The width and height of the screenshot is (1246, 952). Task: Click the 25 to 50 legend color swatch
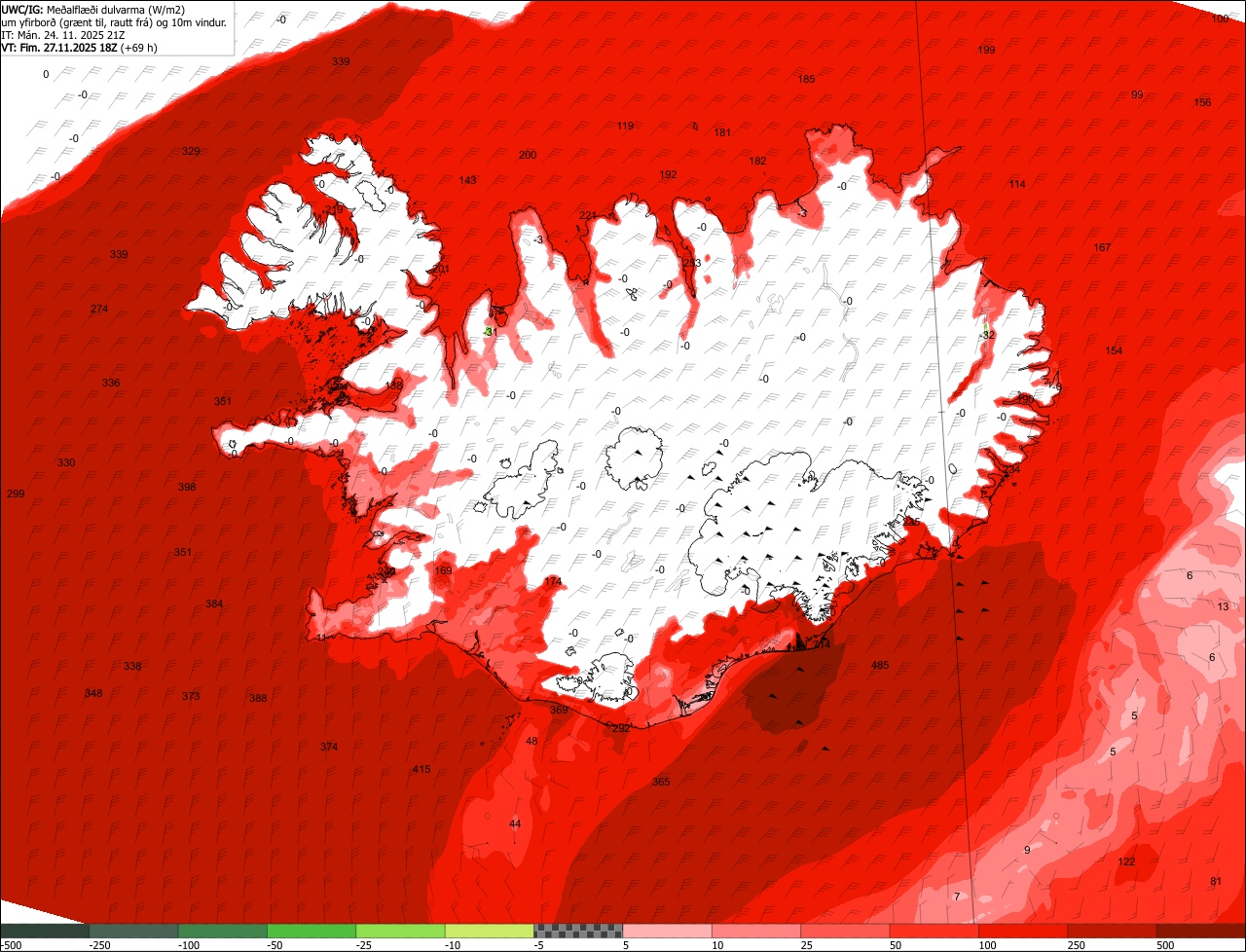845,931
